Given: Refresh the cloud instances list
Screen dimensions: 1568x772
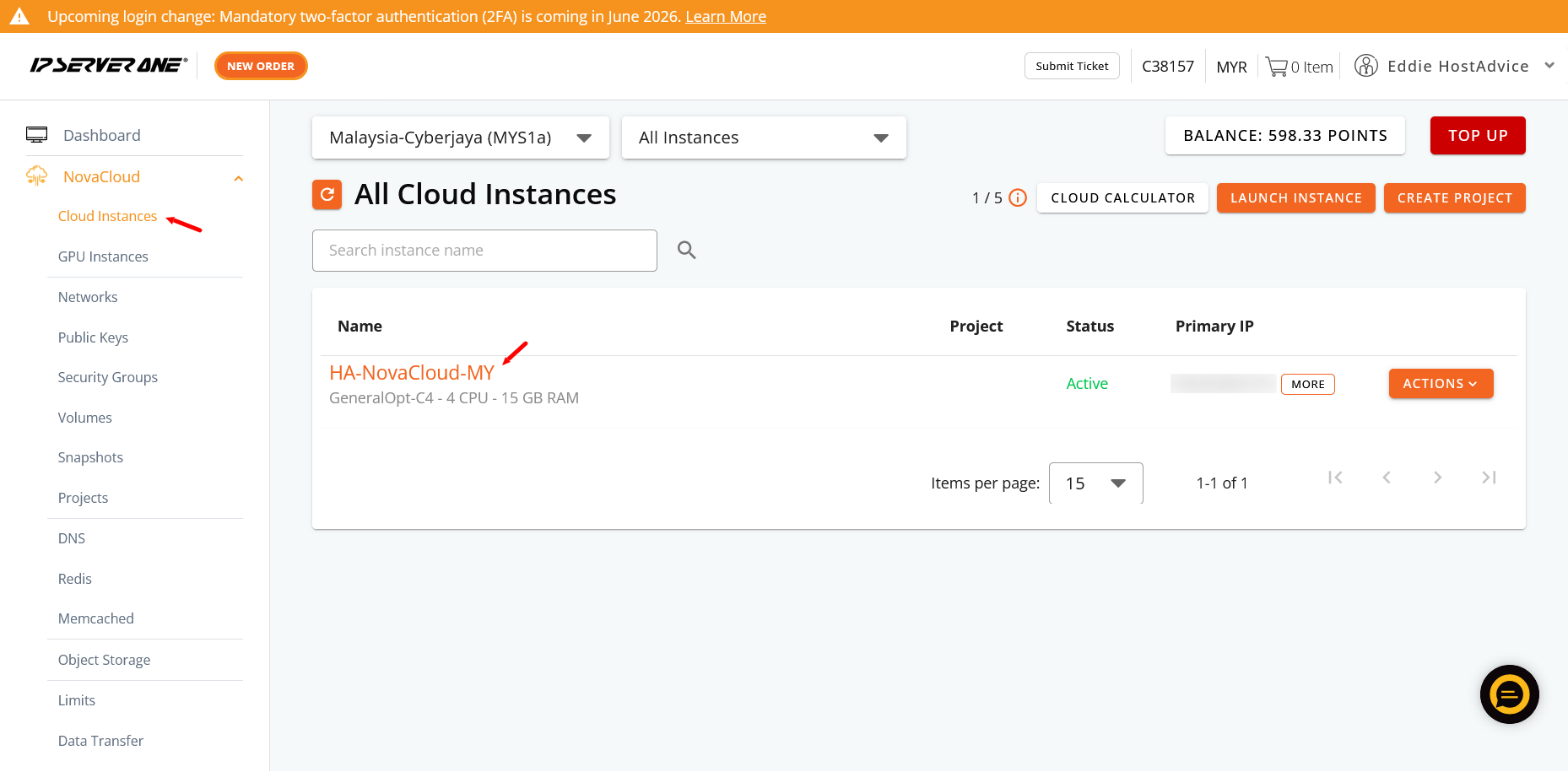Looking at the screenshot, I should (327, 194).
